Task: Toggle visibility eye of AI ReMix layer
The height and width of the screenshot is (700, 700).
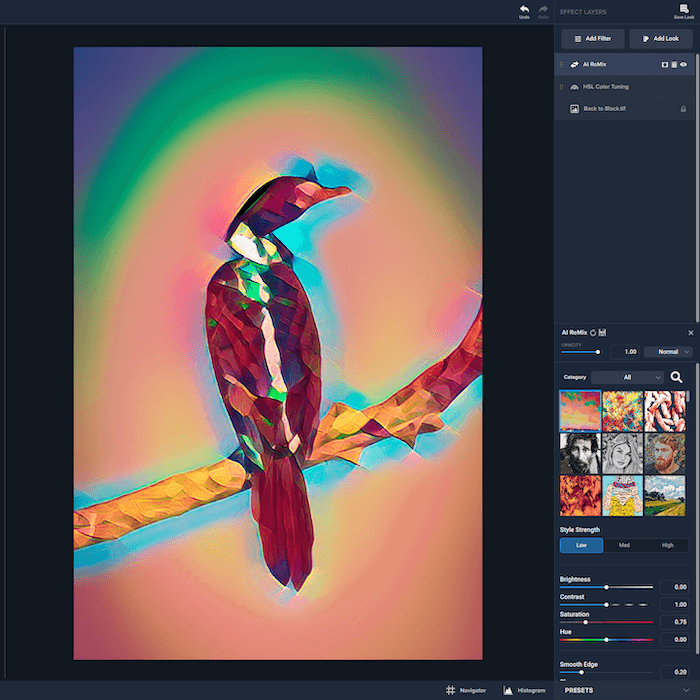Action: tap(683, 65)
